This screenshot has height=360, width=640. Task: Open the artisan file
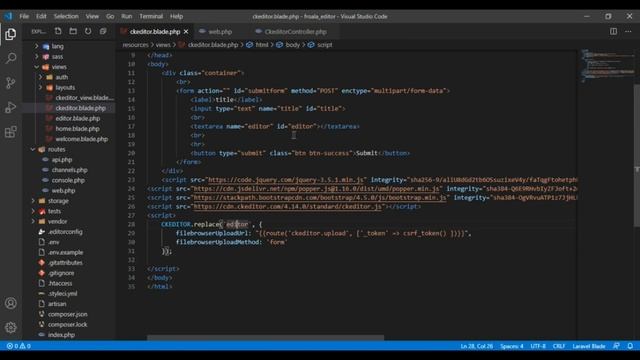click(x=57, y=304)
